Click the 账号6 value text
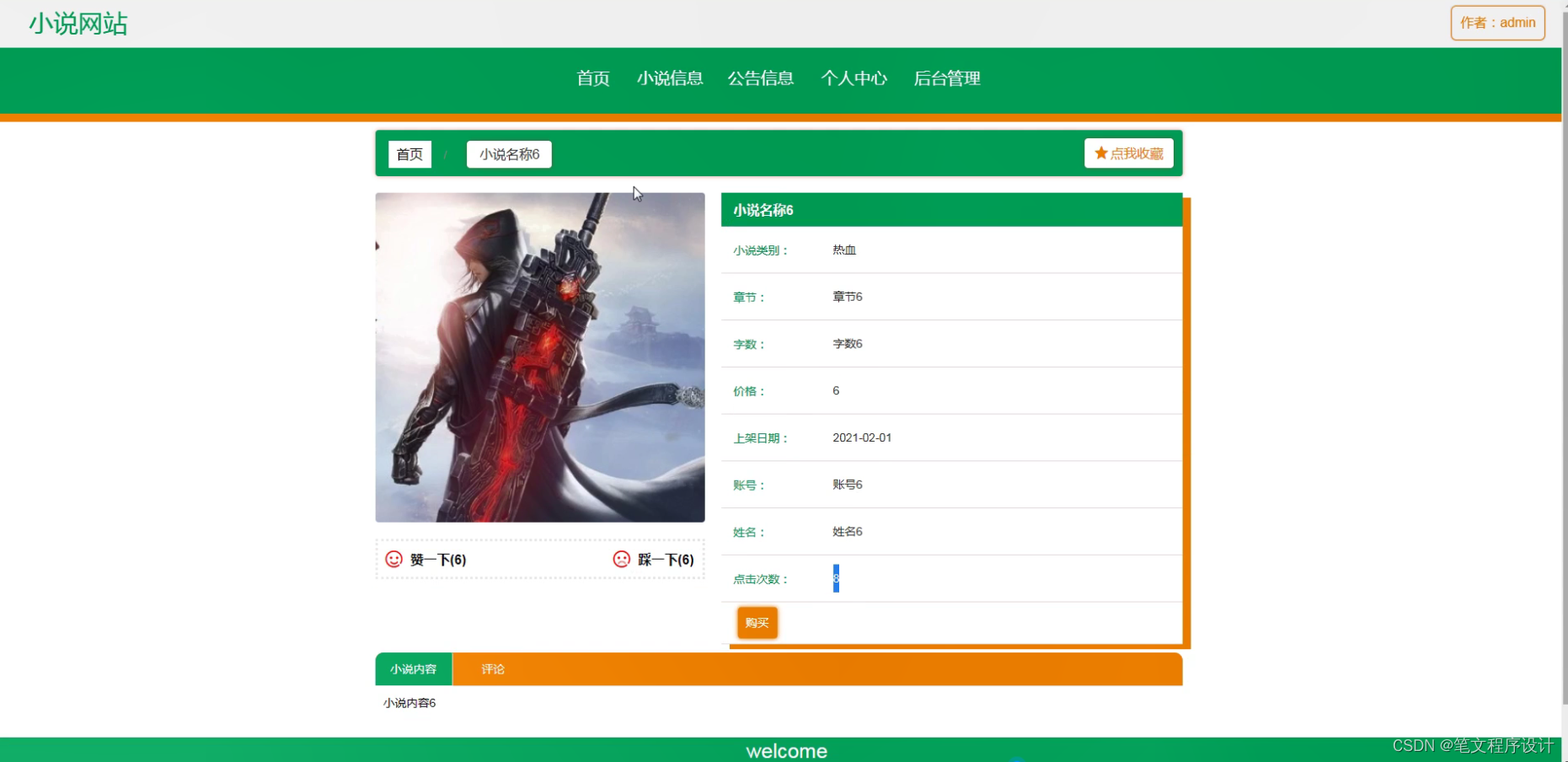 coord(848,485)
